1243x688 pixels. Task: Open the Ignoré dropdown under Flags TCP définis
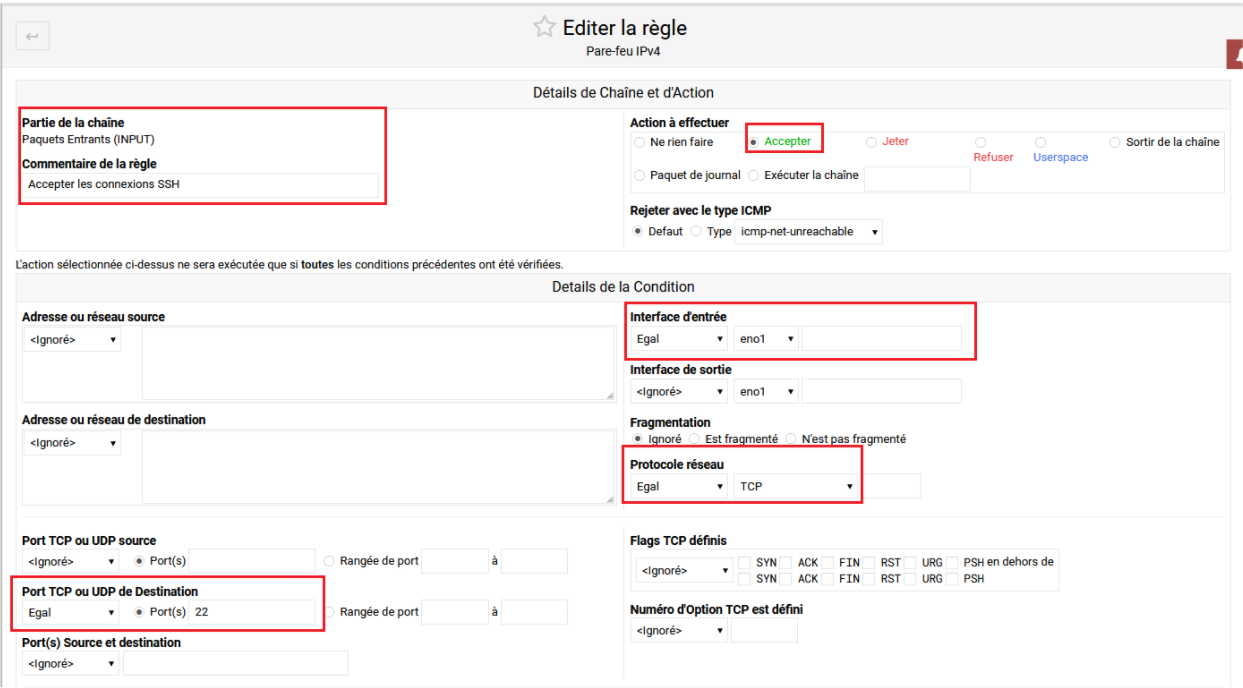(683, 569)
